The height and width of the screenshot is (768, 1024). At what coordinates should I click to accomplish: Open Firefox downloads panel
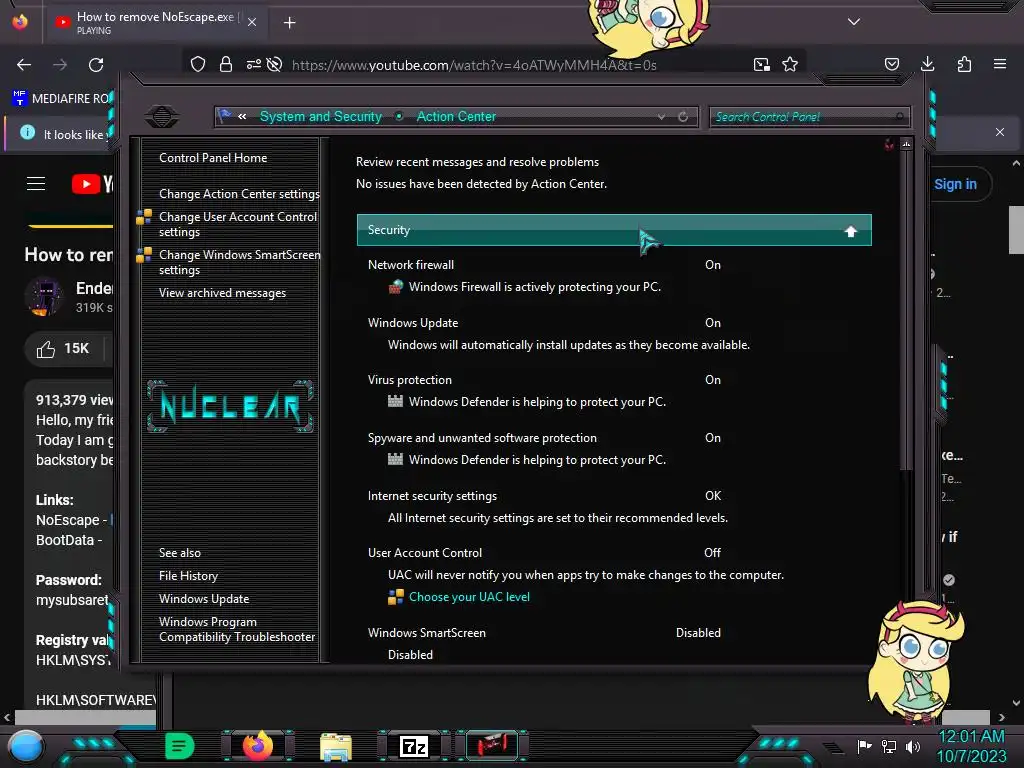click(x=927, y=64)
